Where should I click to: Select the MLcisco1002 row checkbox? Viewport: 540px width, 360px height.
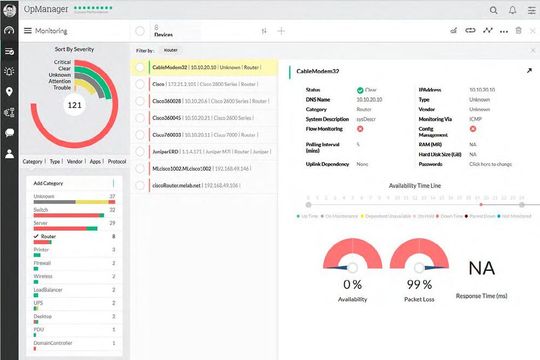[140, 168]
